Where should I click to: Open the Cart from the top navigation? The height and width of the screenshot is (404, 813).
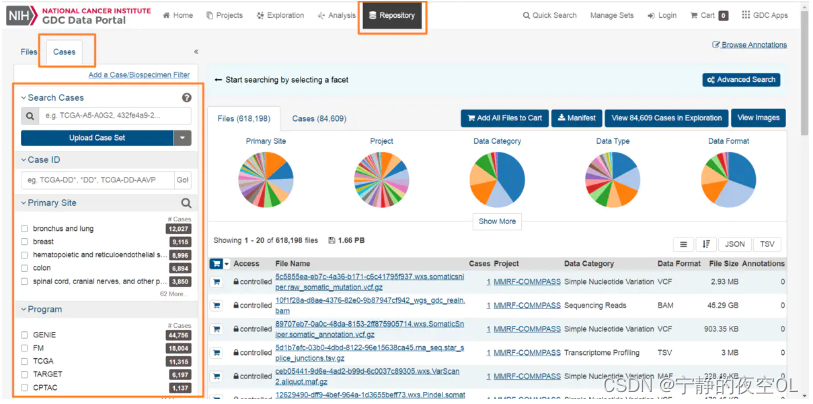point(709,16)
